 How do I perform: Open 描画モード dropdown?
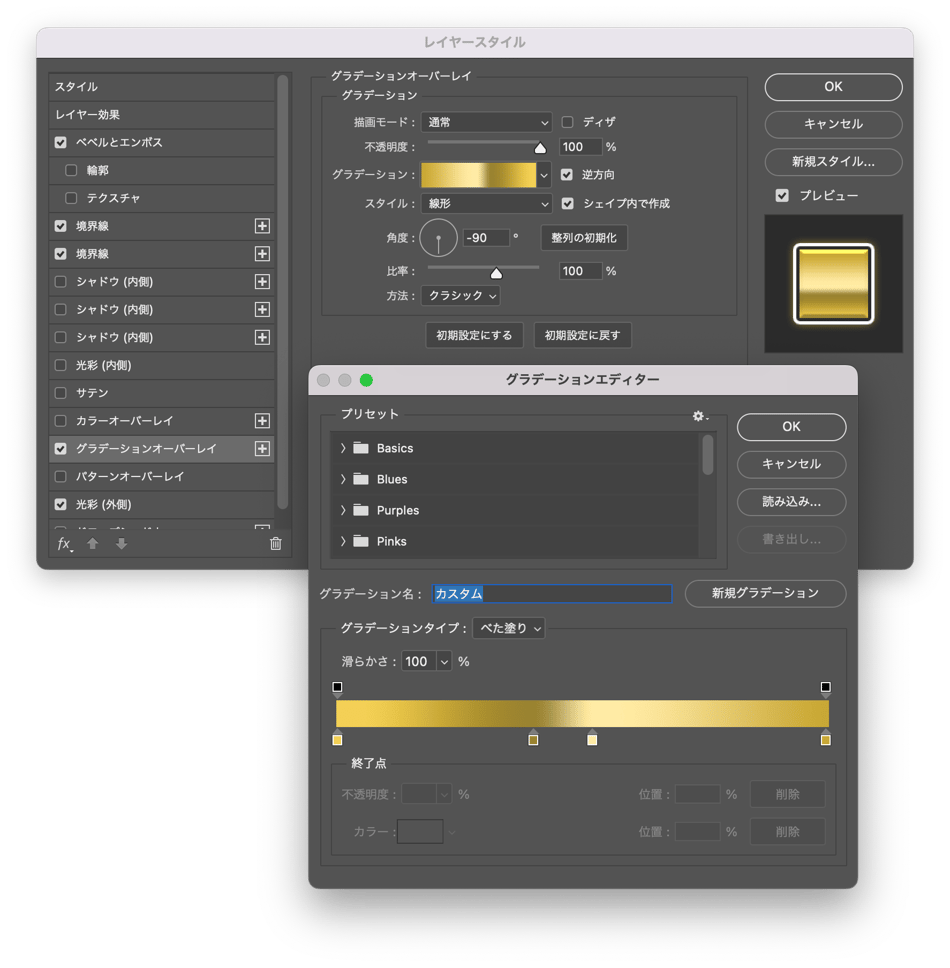click(486, 122)
